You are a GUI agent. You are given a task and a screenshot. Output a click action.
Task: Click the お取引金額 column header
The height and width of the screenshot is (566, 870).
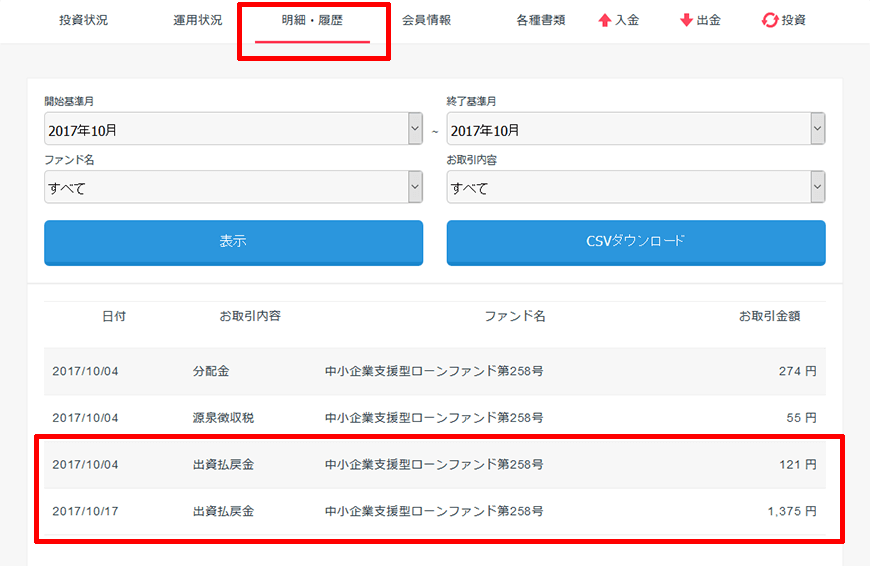769,316
